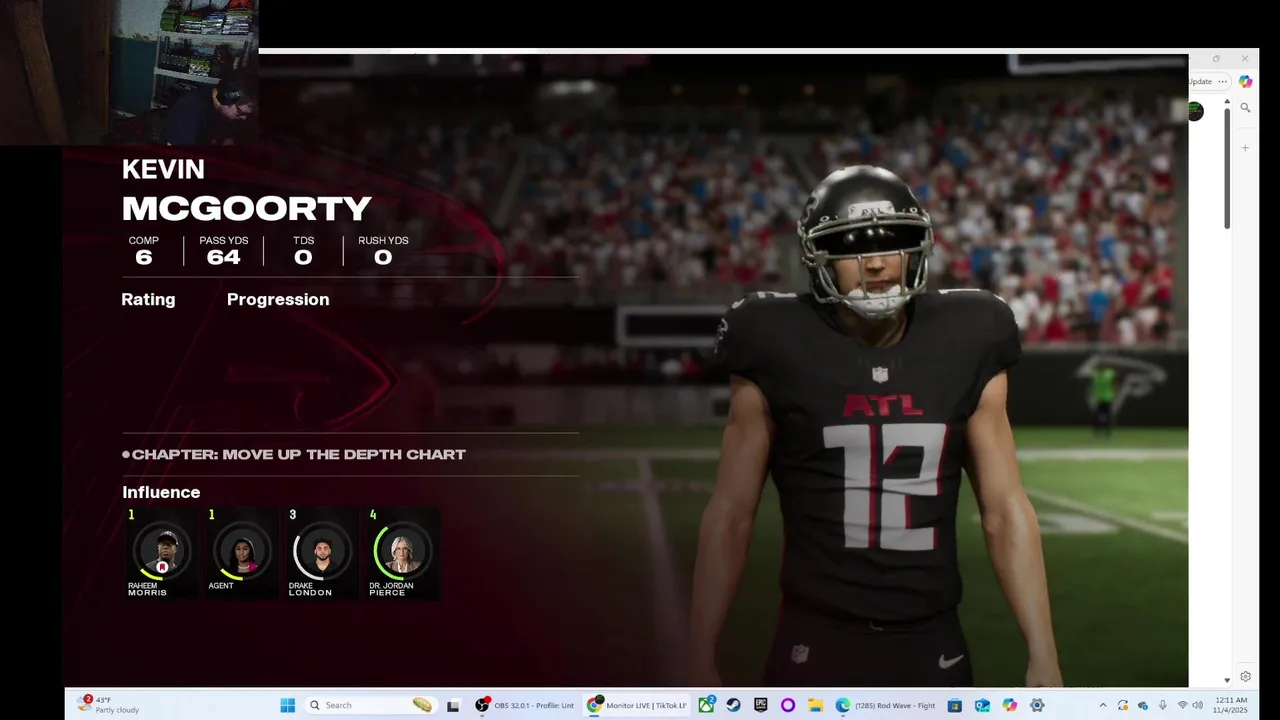Select the Raheem Morris influence card

click(162, 554)
